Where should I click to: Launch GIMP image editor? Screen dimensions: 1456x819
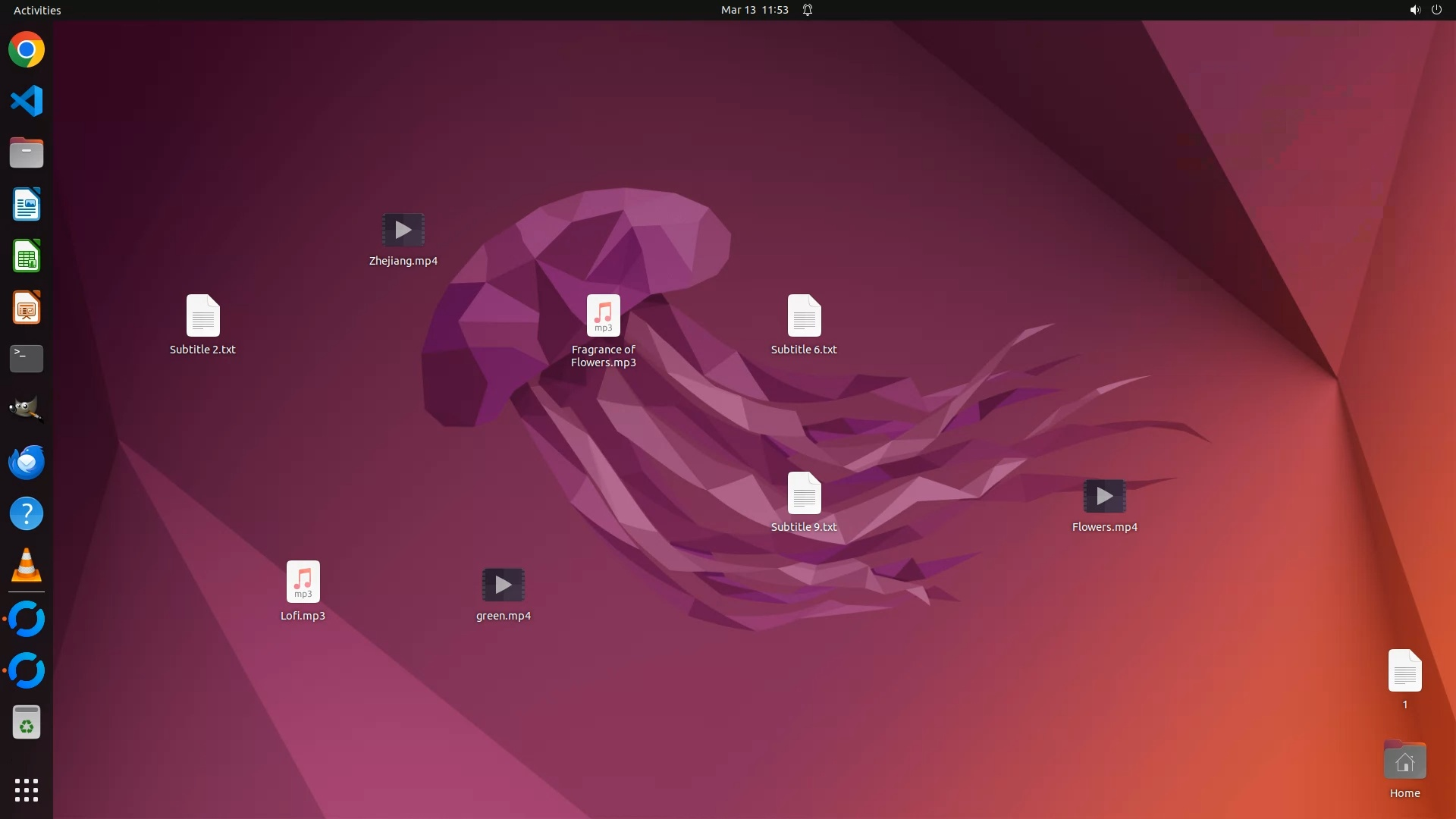[27, 410]
